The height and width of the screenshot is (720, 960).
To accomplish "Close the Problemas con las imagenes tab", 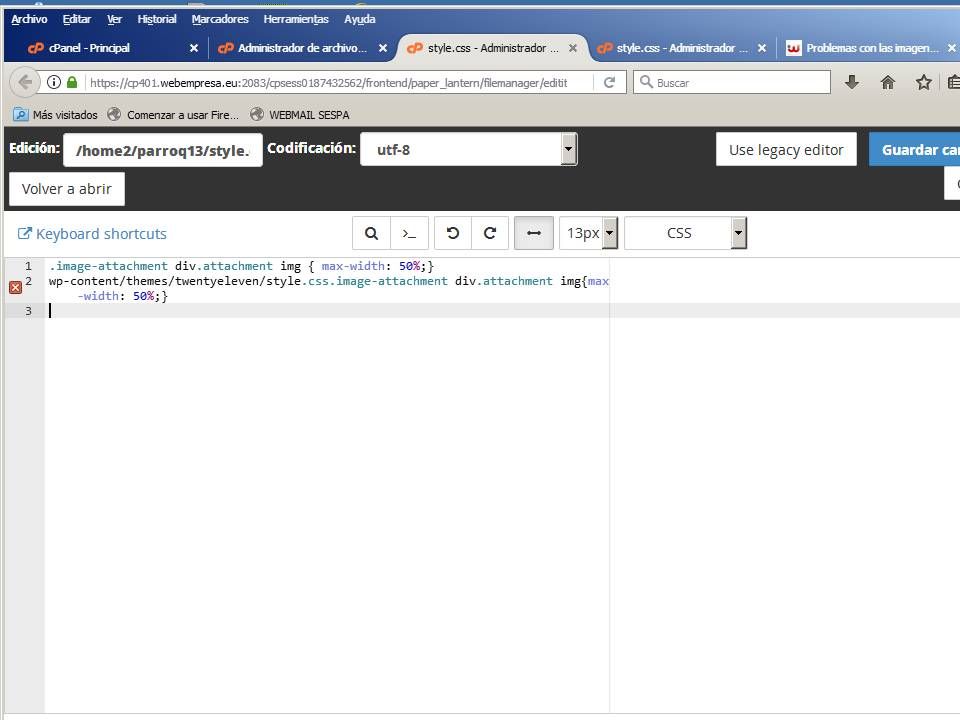I will [x=951, y=48].
